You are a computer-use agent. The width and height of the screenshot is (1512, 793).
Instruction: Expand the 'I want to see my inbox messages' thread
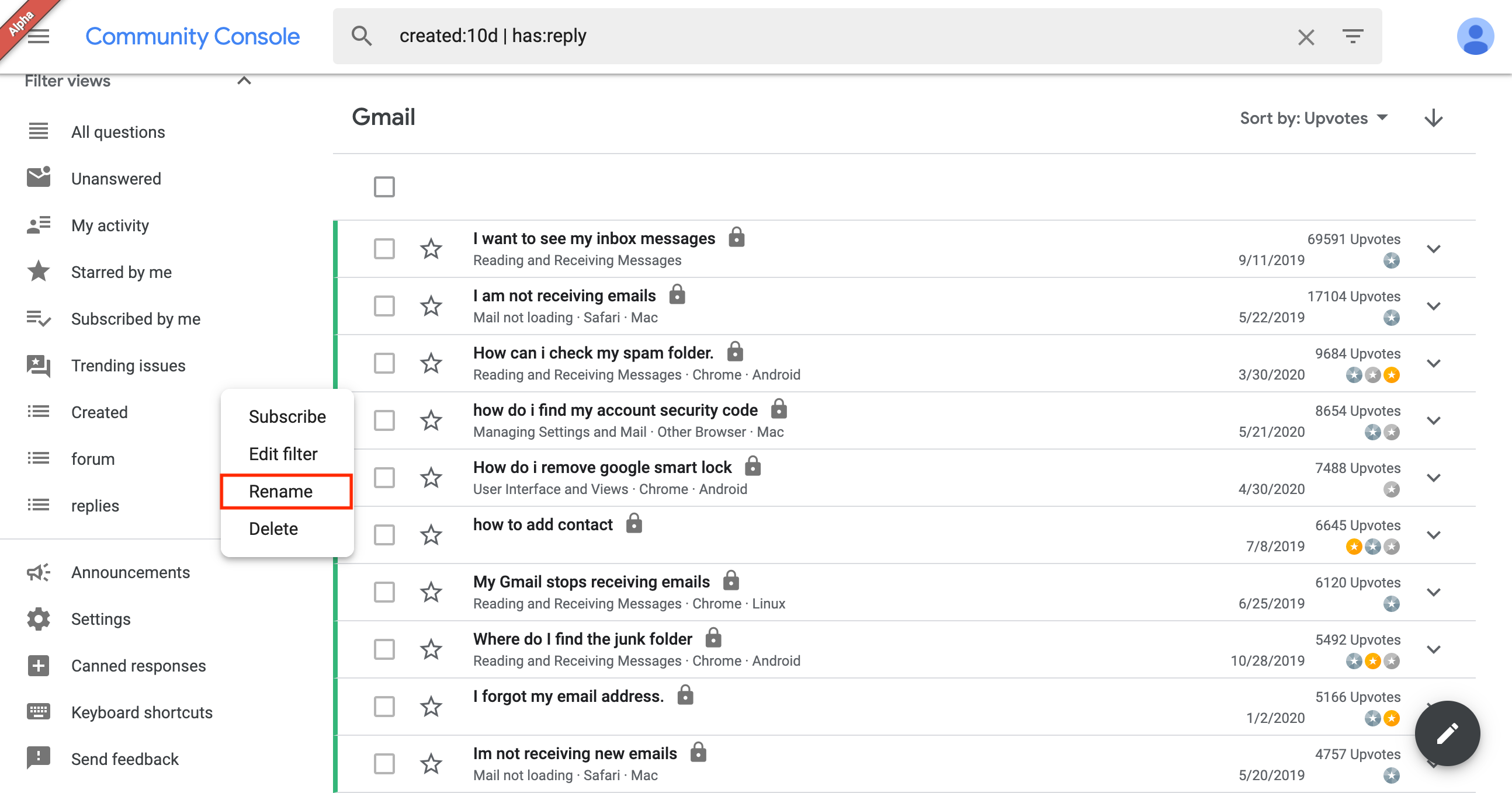(x=1433, y=249)
